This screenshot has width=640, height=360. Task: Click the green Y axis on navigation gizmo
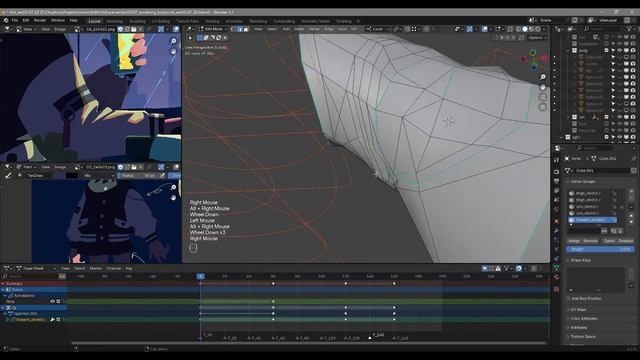(x=533, y=53)
